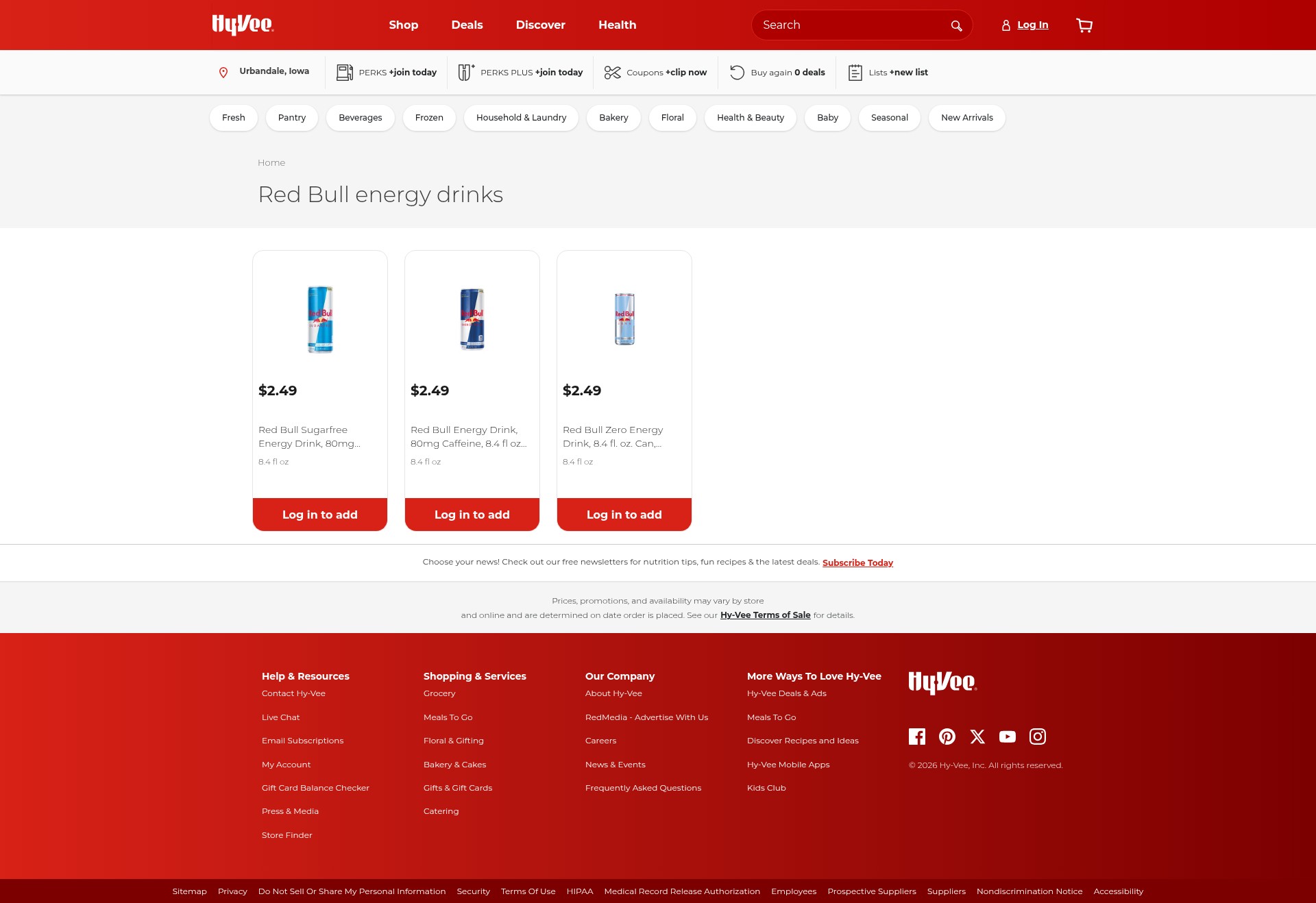Log in to add Red Bull Energy Drink 80mg

(x=472, y=515)
